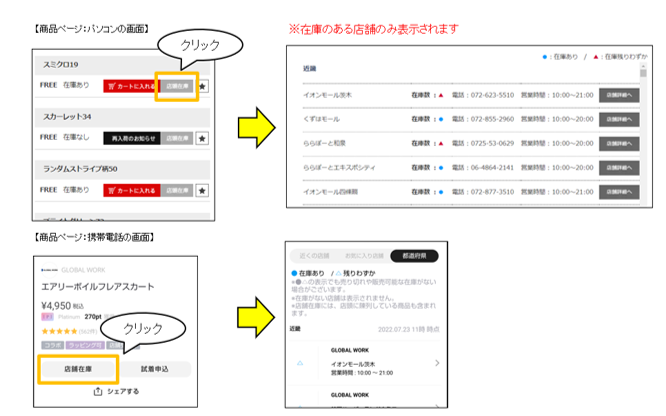
Task: Add ランダムストライプ柄50 to cart with the red button
Action: (x=130, y=189)
